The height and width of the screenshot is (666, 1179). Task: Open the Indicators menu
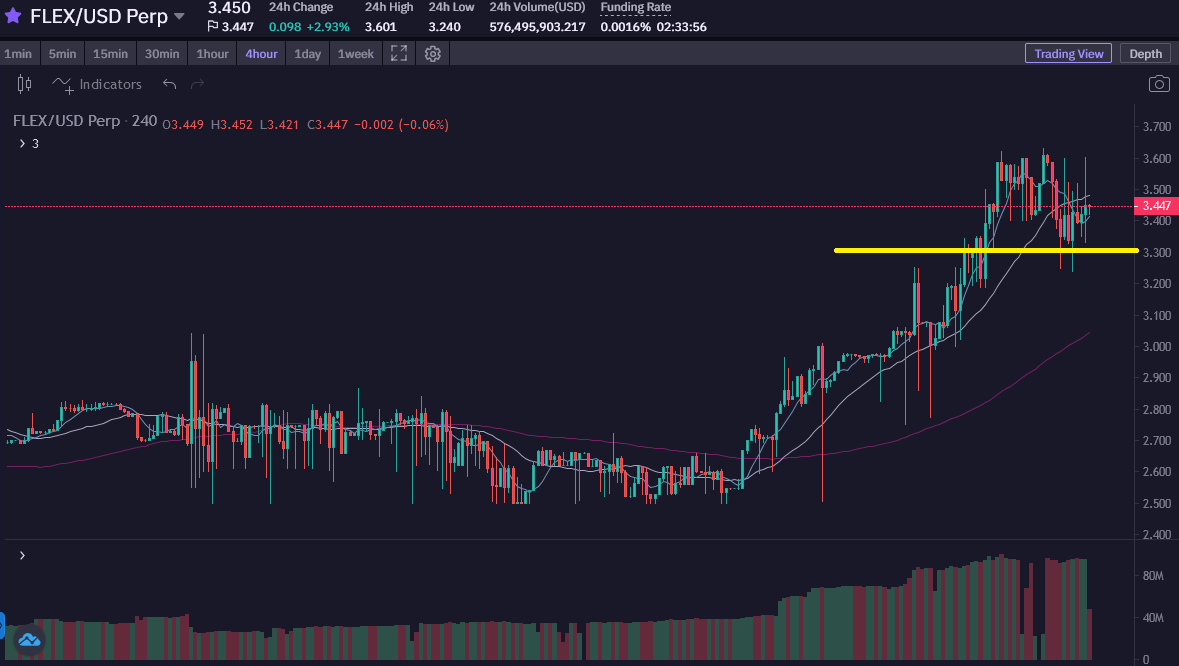pyautogui.click(x=96, y=85)
